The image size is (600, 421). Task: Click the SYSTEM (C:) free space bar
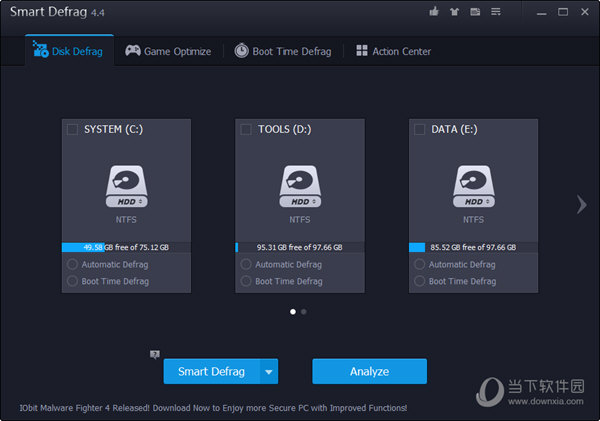126,247
